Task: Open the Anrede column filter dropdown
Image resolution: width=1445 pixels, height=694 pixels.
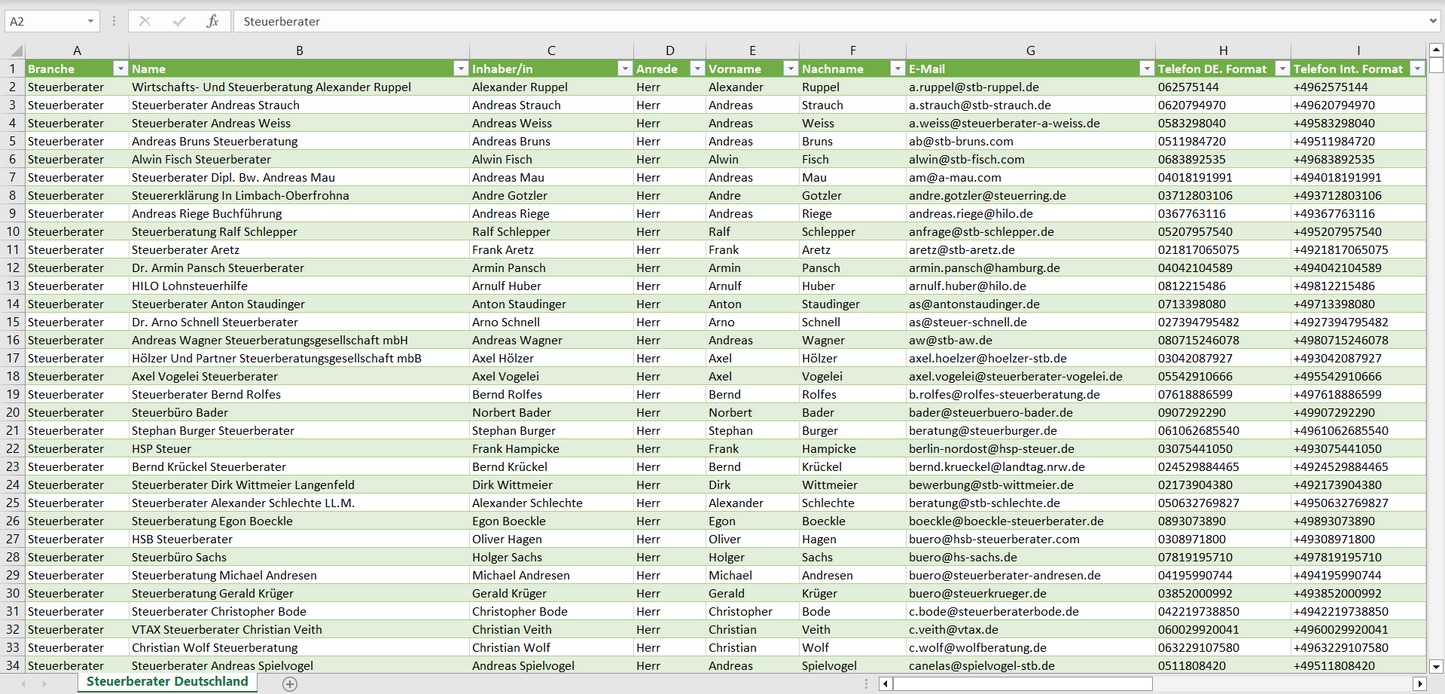Action: pos(697,69)
